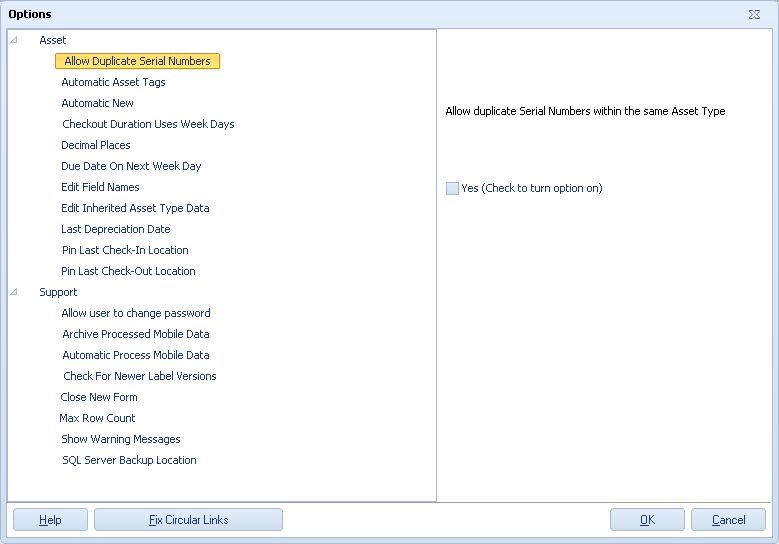
Task: Select Allow user to change password
Action: click(136, 313)
